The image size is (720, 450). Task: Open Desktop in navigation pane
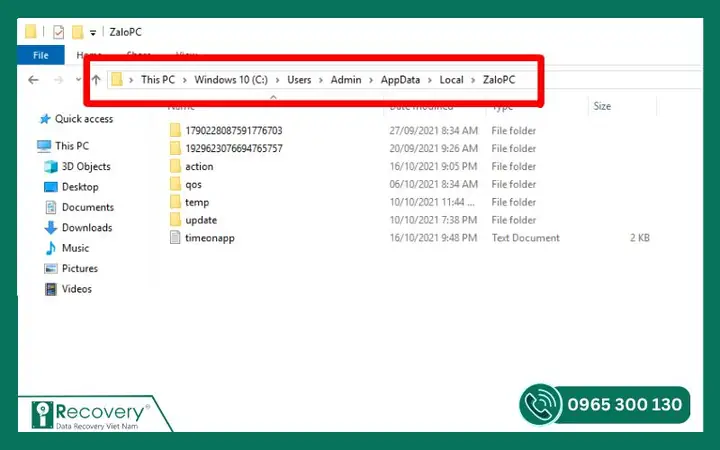tap(80, 187)
